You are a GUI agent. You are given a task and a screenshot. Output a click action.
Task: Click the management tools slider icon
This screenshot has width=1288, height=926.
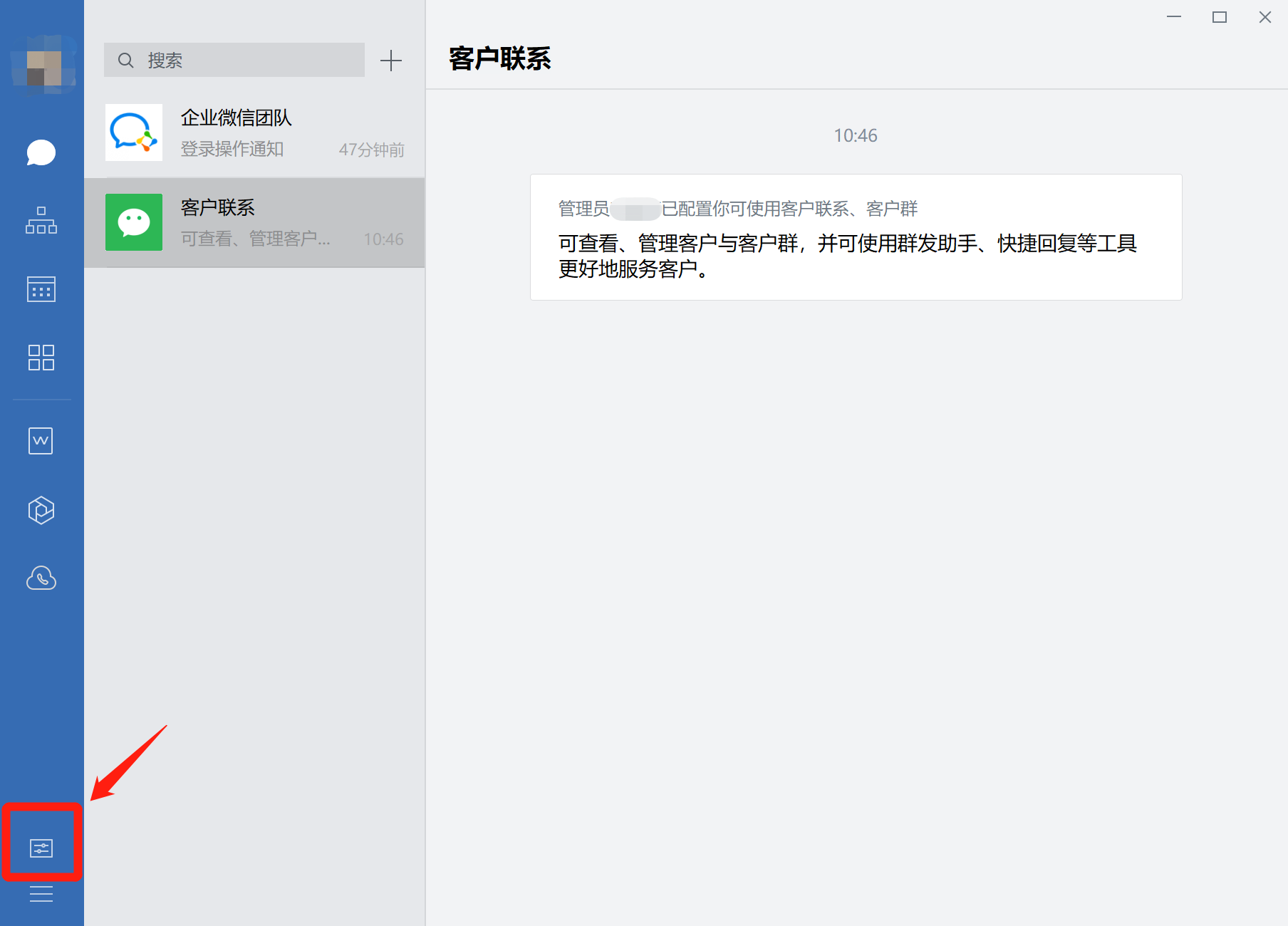41,848
